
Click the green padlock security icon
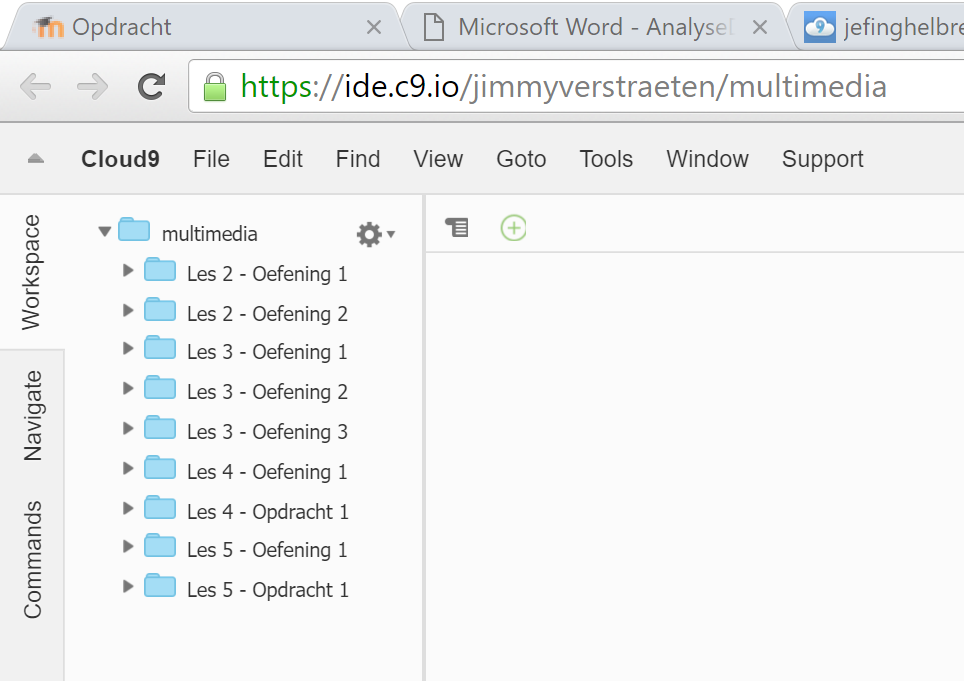click(x=214, y=87)
